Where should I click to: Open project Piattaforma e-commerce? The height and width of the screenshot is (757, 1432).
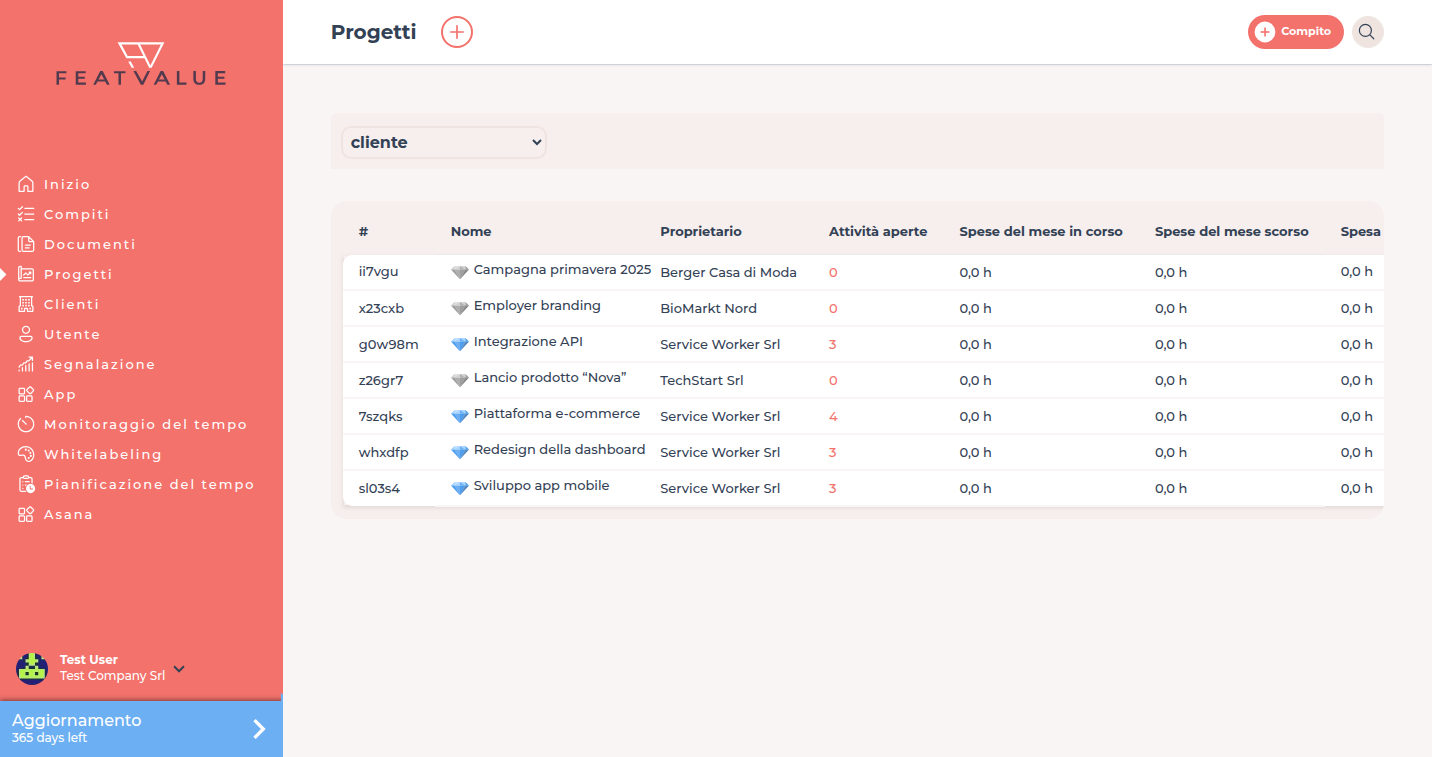coord(557,414)
